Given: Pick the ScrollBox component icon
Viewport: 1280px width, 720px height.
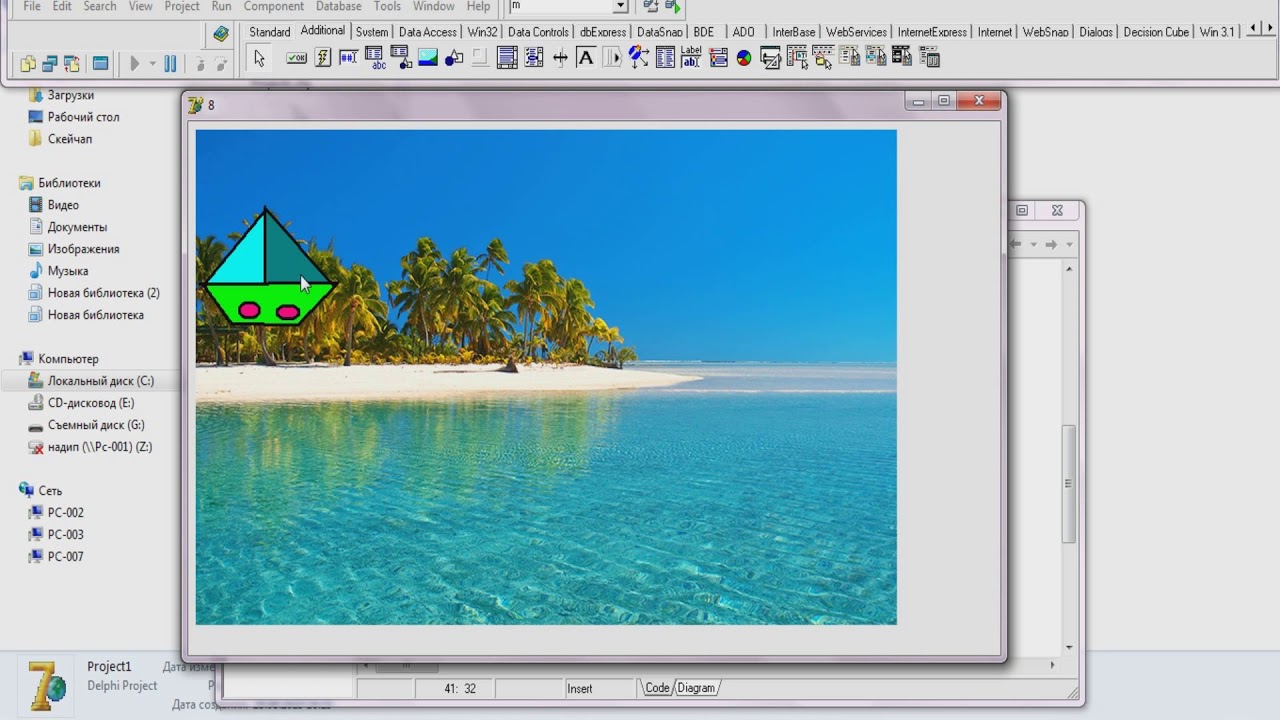Looking at the screenshot, I should pos(507,58).
